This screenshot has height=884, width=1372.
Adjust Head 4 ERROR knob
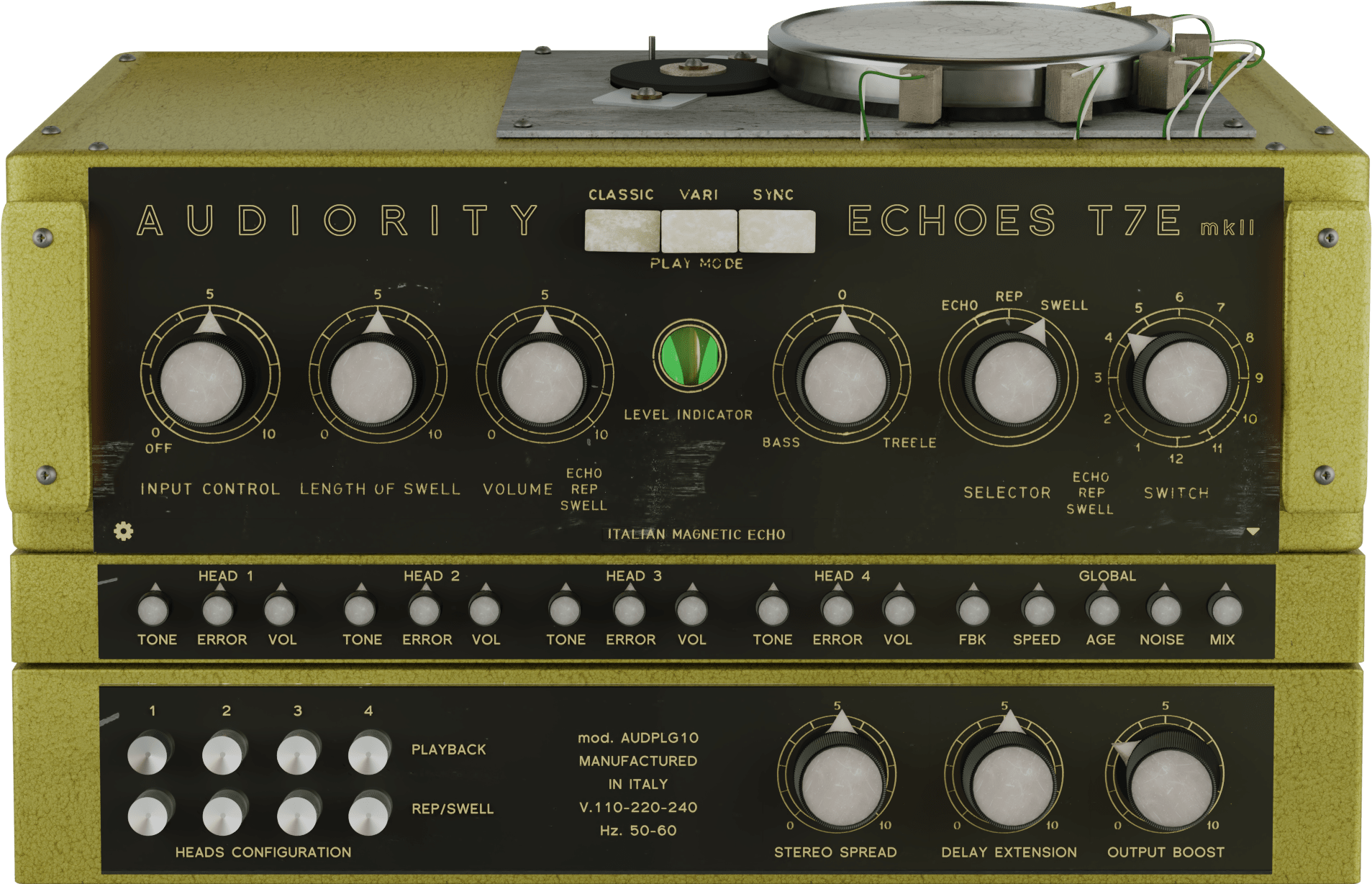[837, 609]
